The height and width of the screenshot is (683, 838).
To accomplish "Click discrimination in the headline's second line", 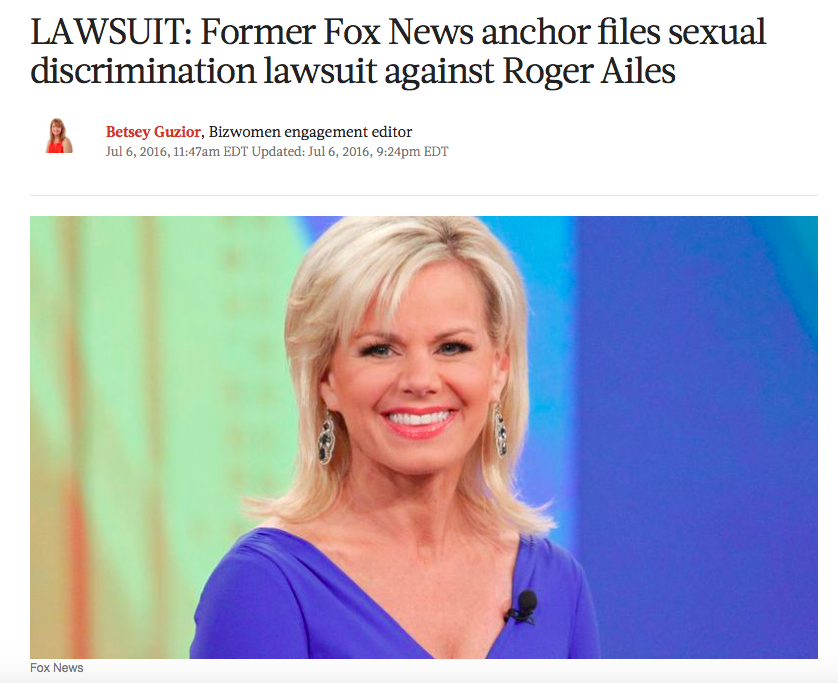I will tap(143, 71).
